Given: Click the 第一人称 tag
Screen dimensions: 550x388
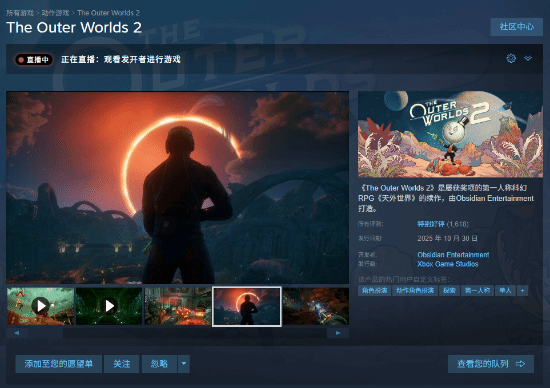Looking at the screenshot, I should click(477, 290).
